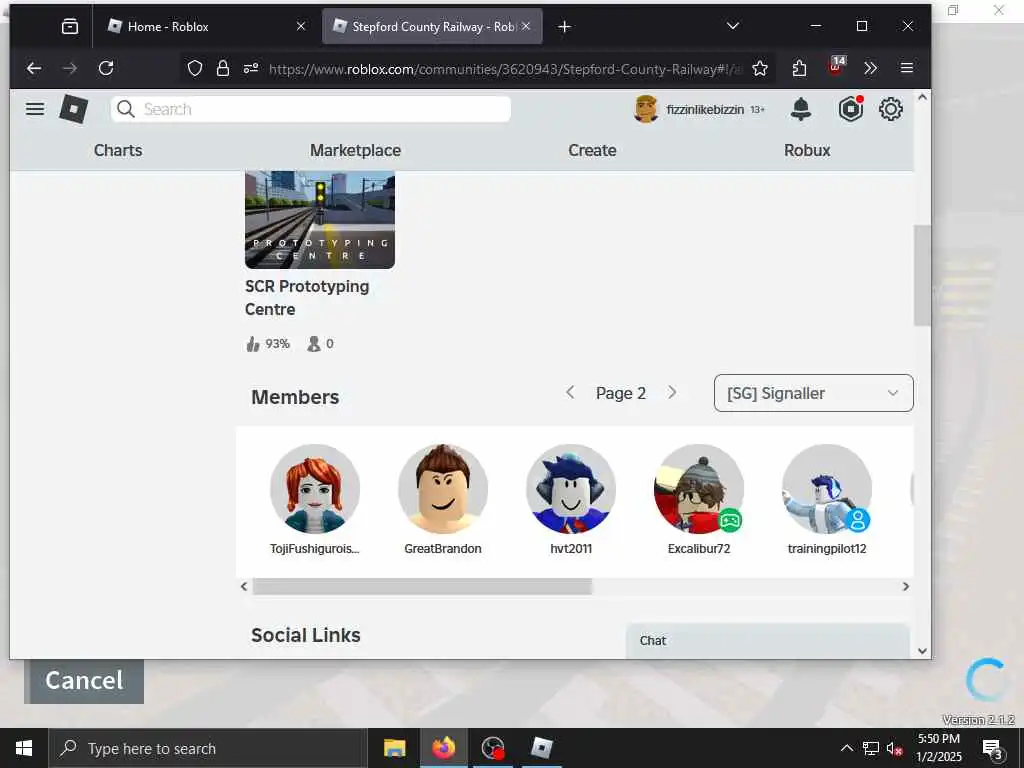Open the site permissions icon in address bar
The height and width of the screenshot is (768, 1024).
point(251,68)
